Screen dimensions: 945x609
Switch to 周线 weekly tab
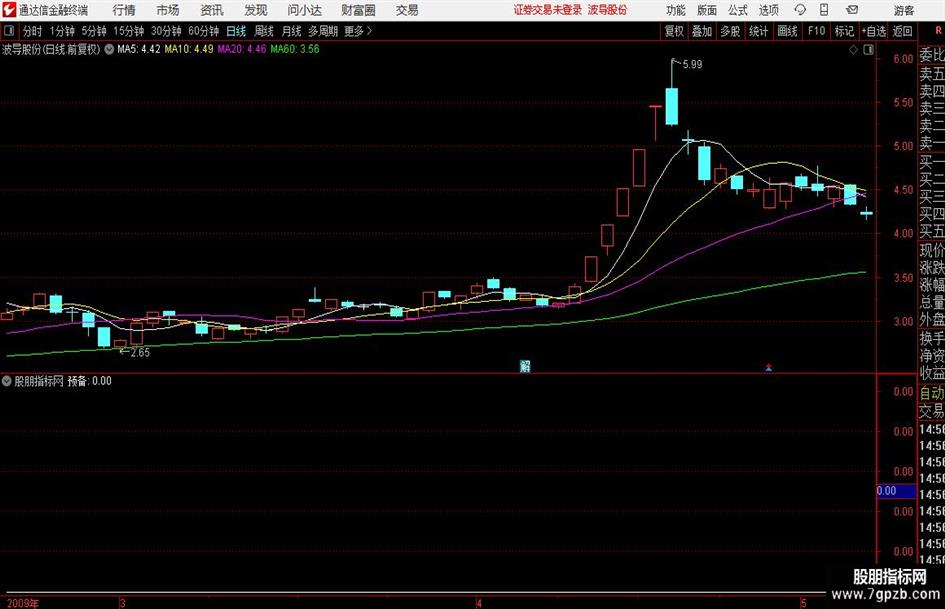pos(263,31)
